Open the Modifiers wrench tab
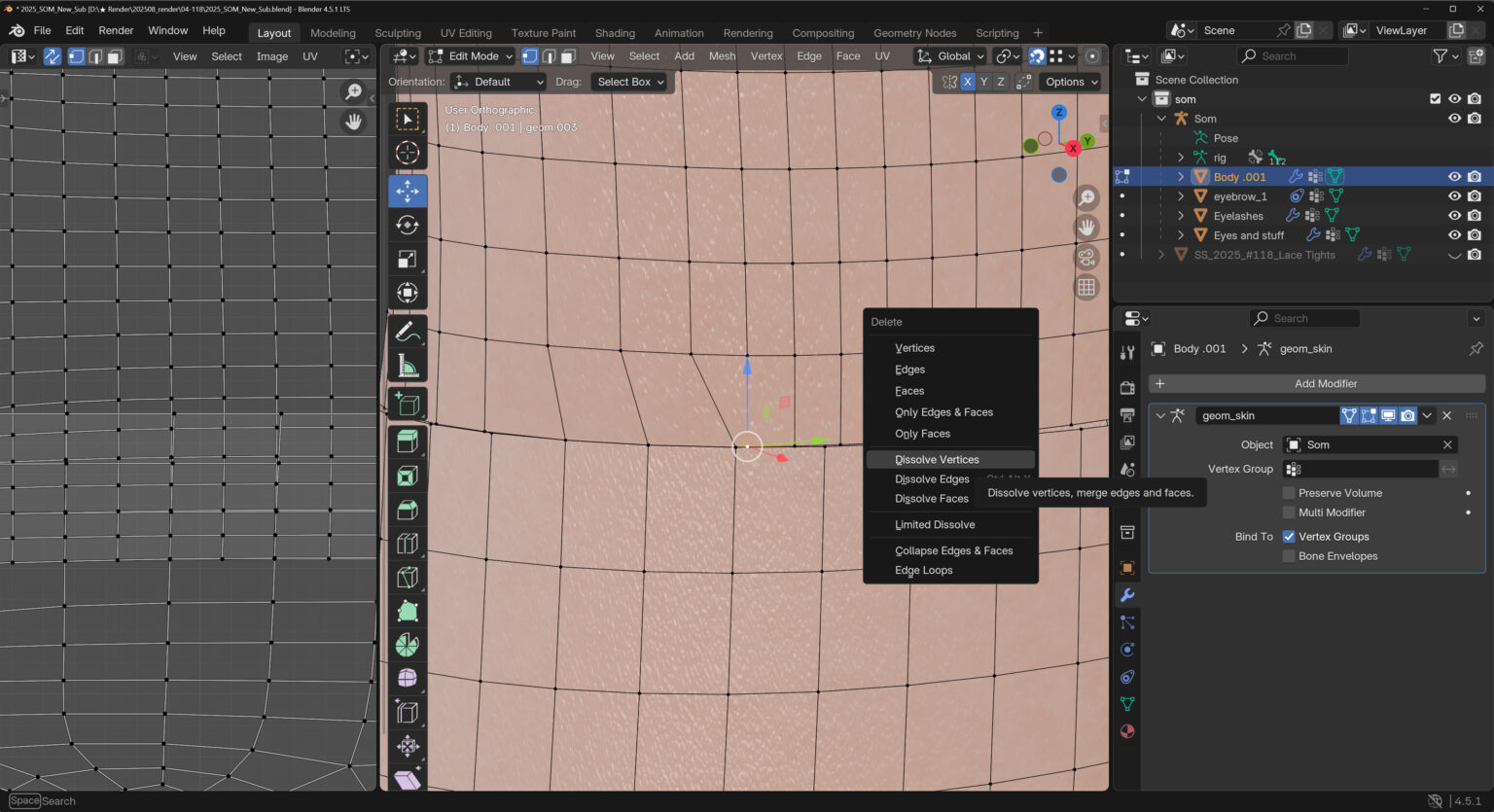The width and height of the screenshot is (1494, 812). coord(1127,595)
